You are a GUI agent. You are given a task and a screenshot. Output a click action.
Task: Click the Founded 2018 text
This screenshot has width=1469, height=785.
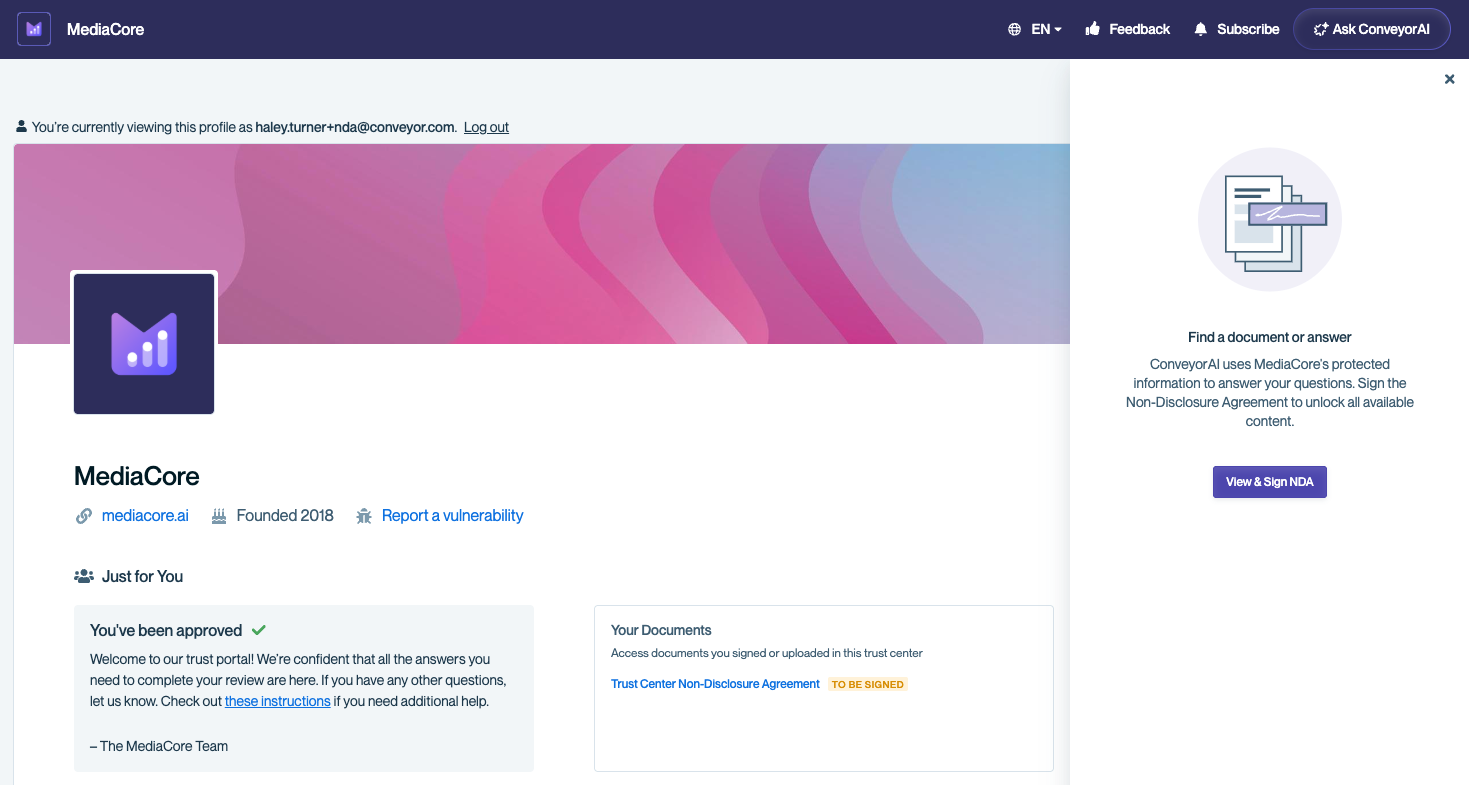[x=285, y=516]
